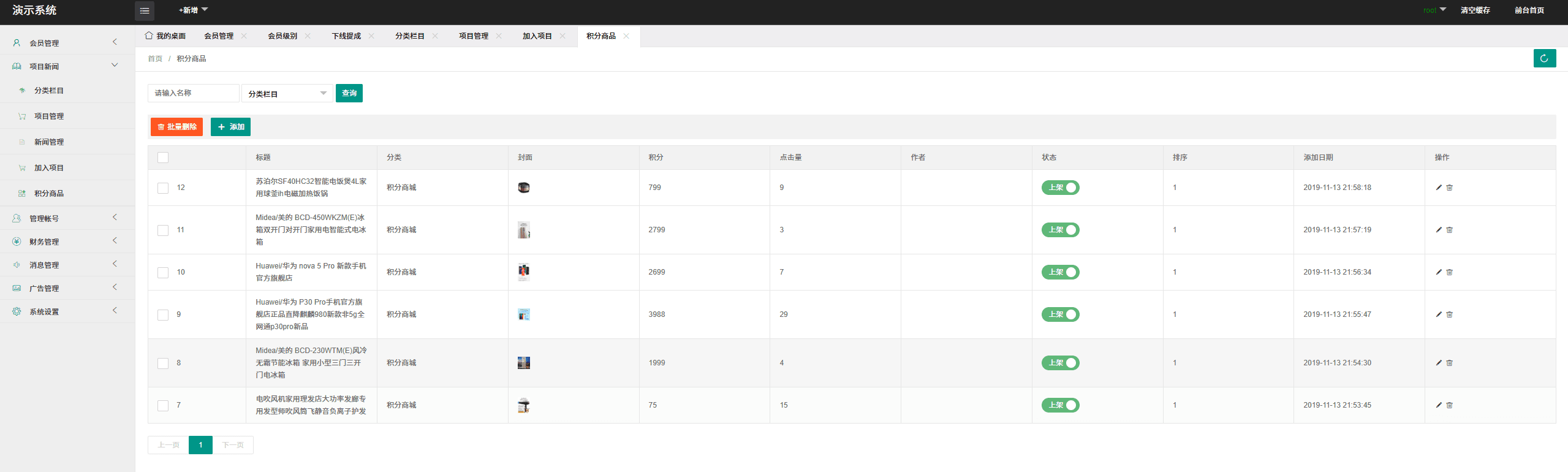Screen dimensions: 1568x472
Task: Click the 添加 button
Action: (x=230, y=127)
